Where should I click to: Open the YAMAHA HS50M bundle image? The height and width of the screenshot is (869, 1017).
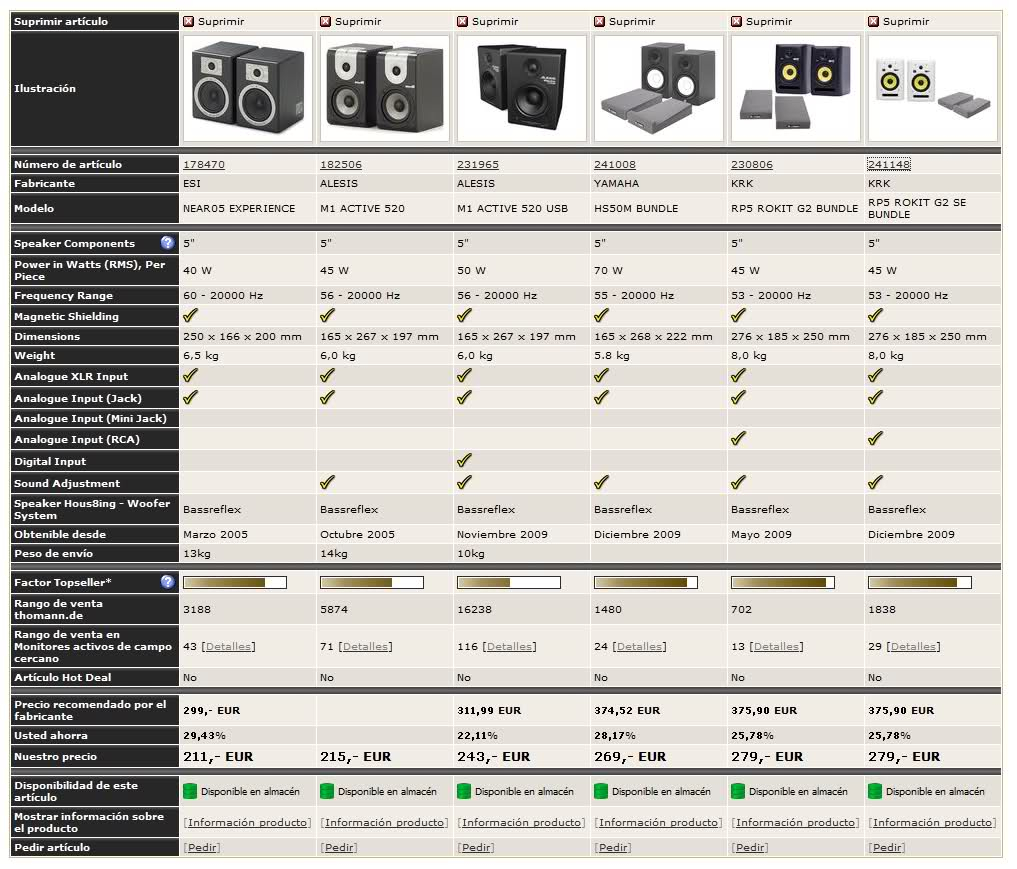pos(658,88)
